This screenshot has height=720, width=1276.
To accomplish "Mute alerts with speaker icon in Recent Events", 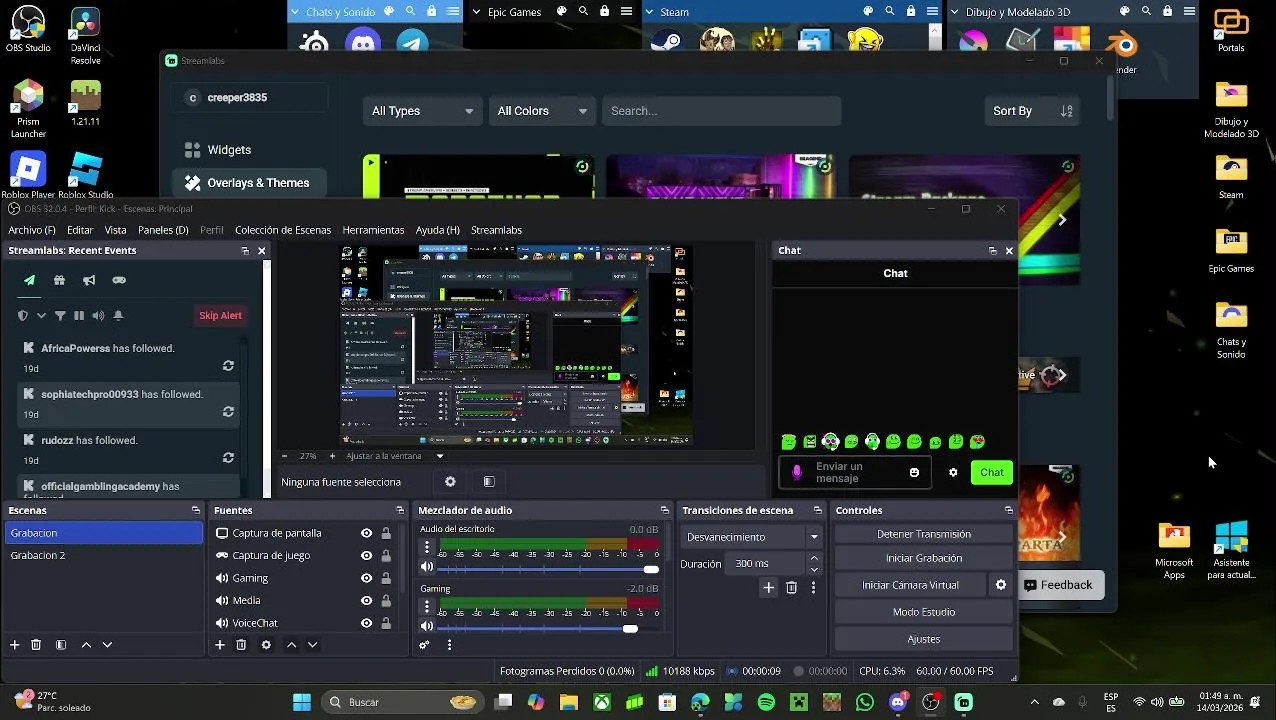I will pyautogui.click(x=98, y=316).
